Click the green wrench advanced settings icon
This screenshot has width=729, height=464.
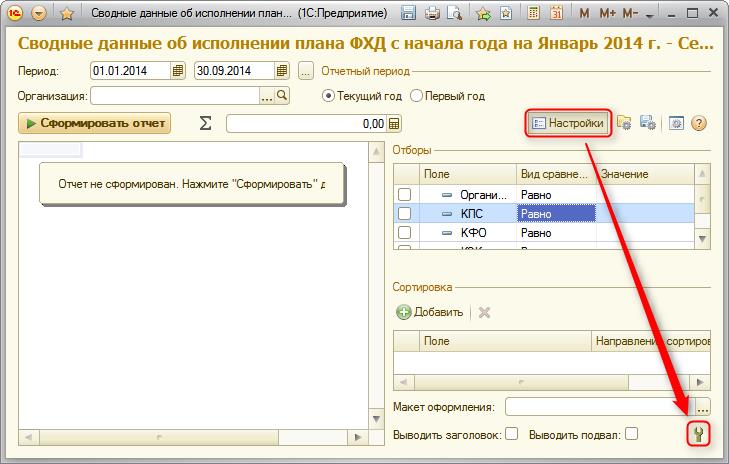click(x=698, y=434)
